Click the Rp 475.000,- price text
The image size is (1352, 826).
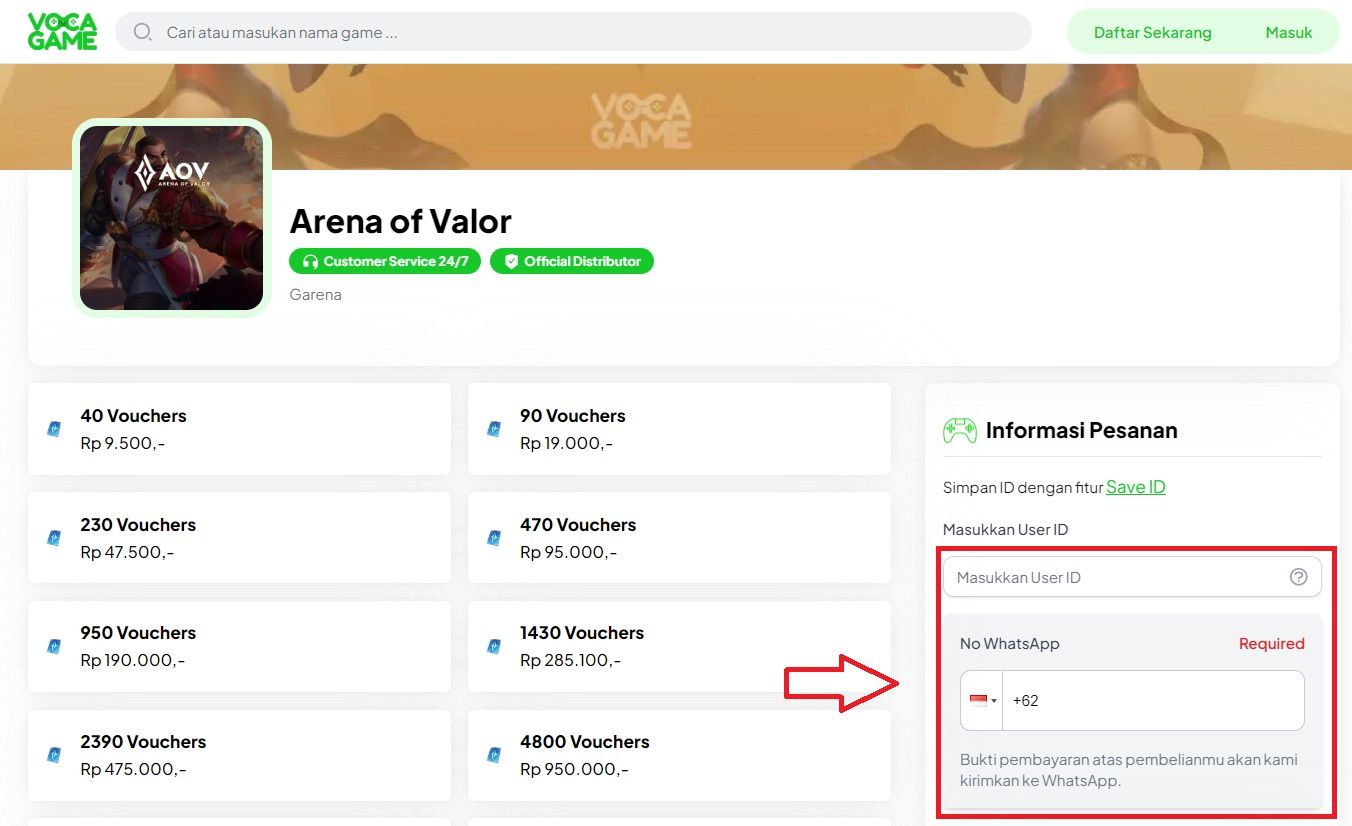[x=133, y=769]
